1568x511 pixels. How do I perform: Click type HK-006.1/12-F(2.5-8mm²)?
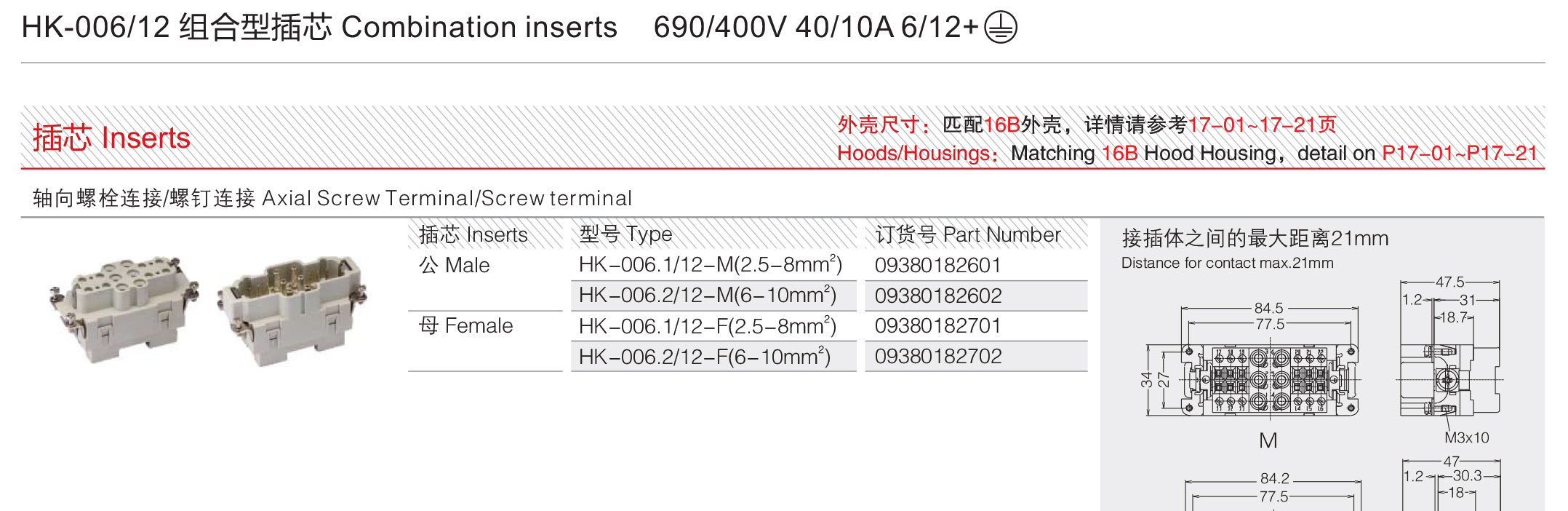point(708,325)
